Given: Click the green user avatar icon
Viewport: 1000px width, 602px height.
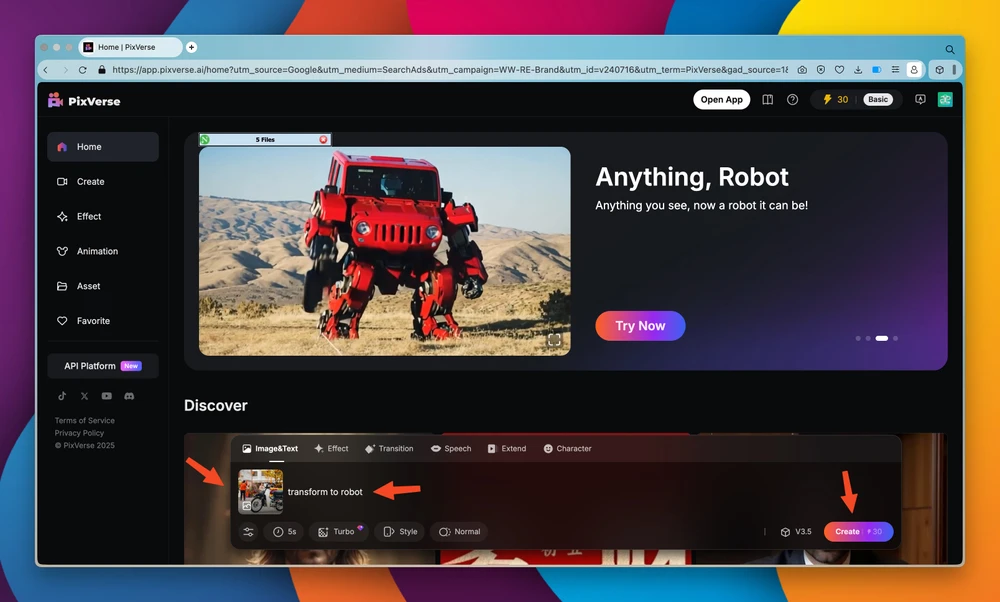Looking at the screenshot, I should coord(944,100).
